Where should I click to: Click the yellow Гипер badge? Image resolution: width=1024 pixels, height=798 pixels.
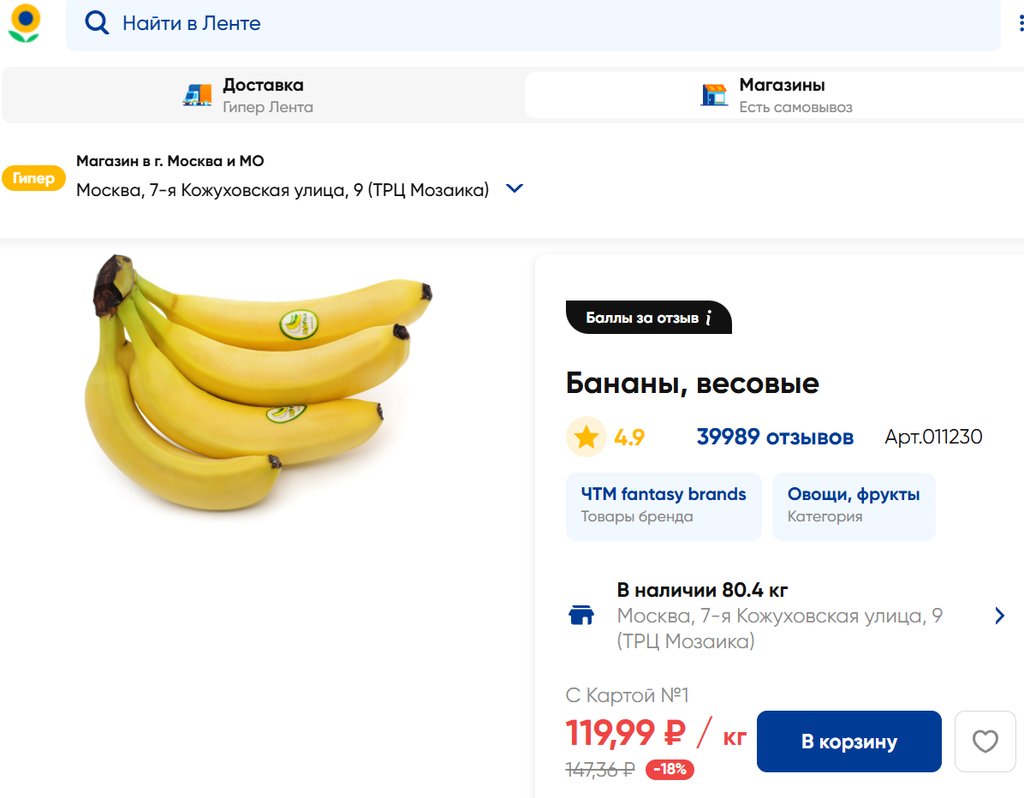[x=34, y=178]
